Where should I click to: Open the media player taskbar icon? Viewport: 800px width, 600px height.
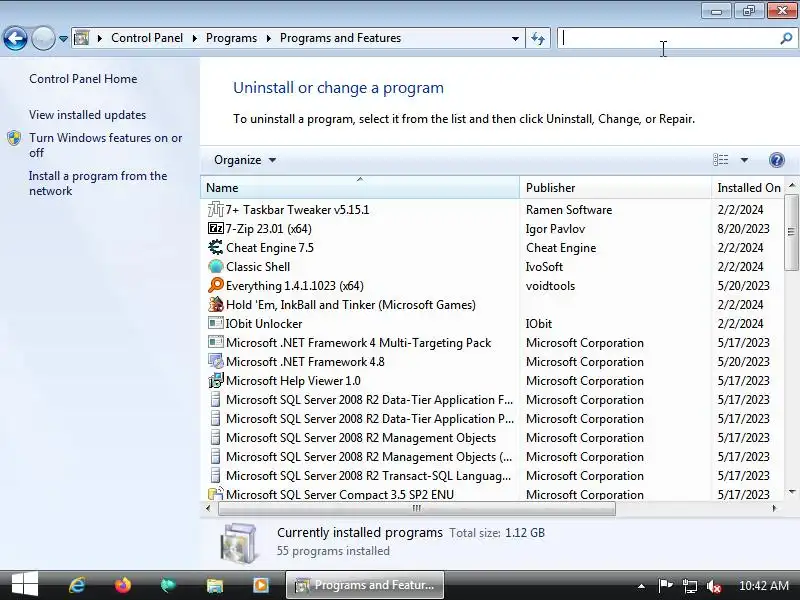(x=261, y=585)
